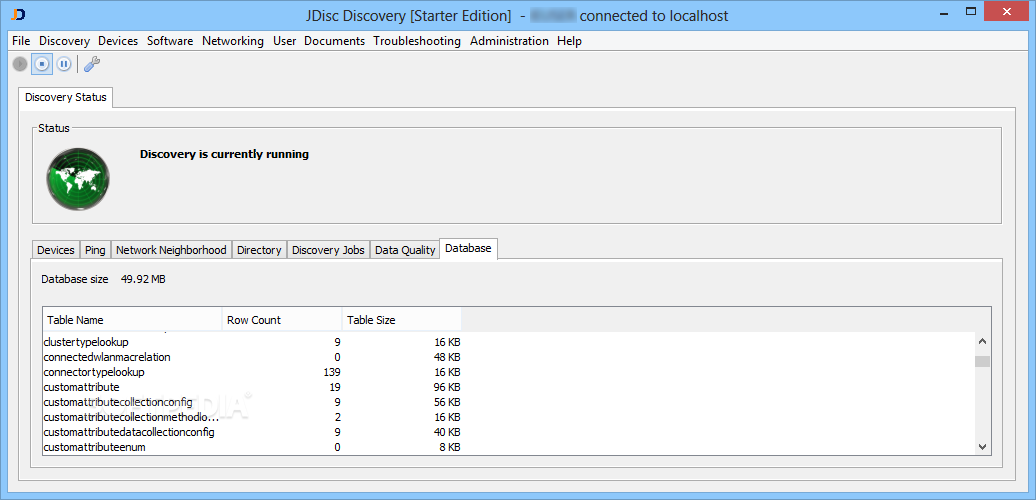Select the customattributedatacollectionconfig row
The image size is (1036, 500).
509,432
